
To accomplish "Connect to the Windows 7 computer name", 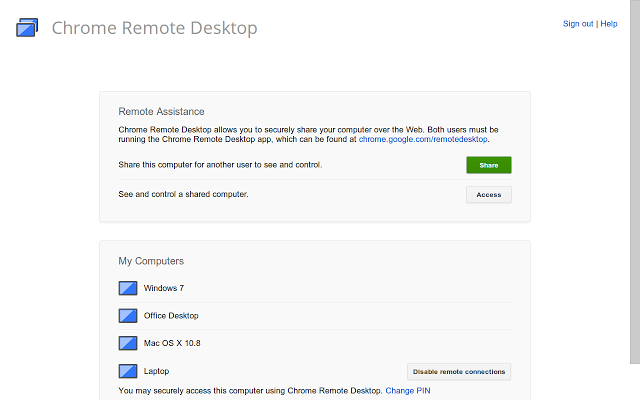I will pos(163,288).
